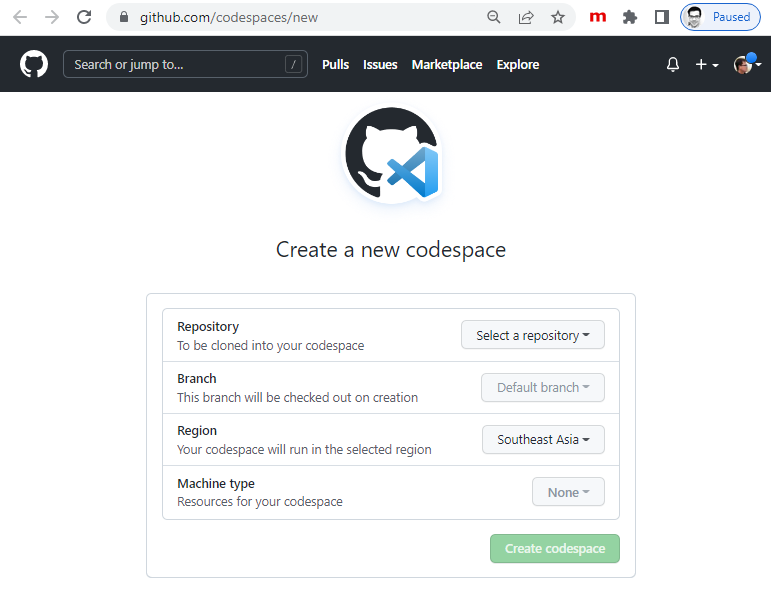Click the 'Create codespace' button
The width and height of the screenshot is (771, 600).
click(555, 548)
